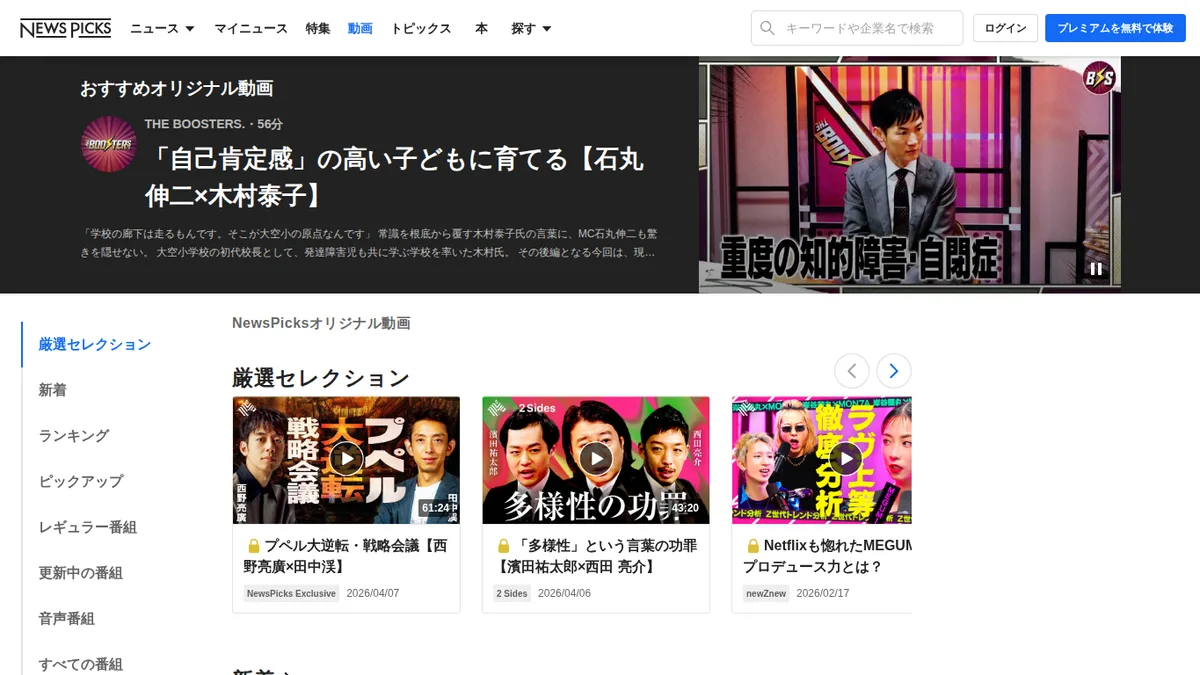Viewport: 1200px width, 675px height.
Task: Show previous 厳選セレクション carousel items
Action: pyautogui.click(x=852, y=371)
